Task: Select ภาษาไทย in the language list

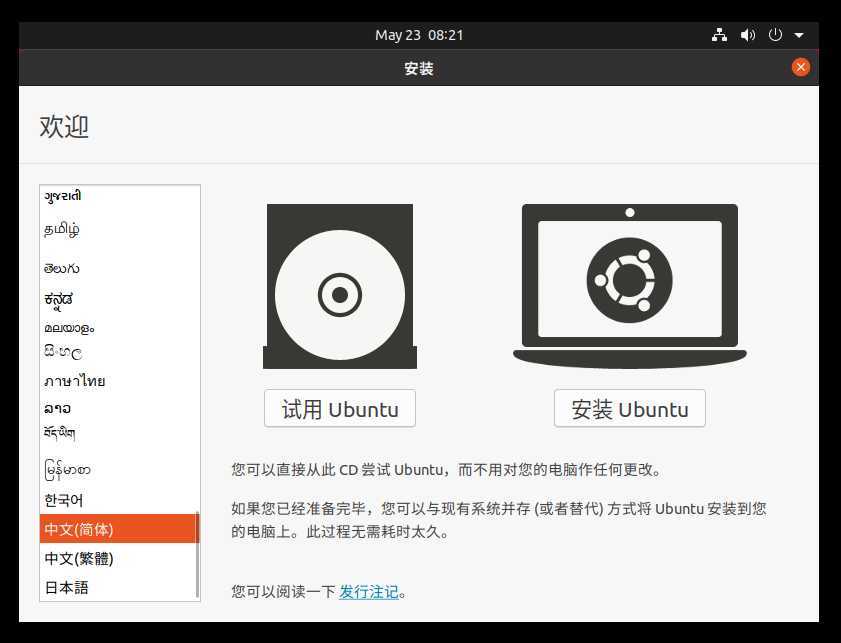Action: coord(119,381)
